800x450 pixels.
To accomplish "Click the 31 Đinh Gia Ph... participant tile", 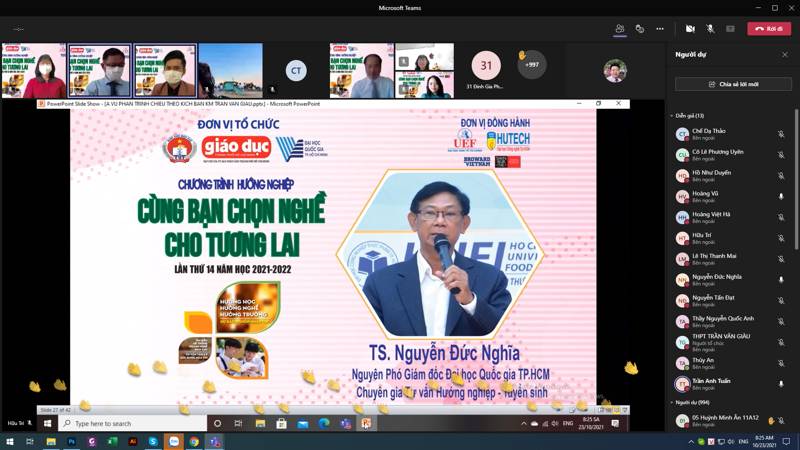I will click(x=486, y=70).
